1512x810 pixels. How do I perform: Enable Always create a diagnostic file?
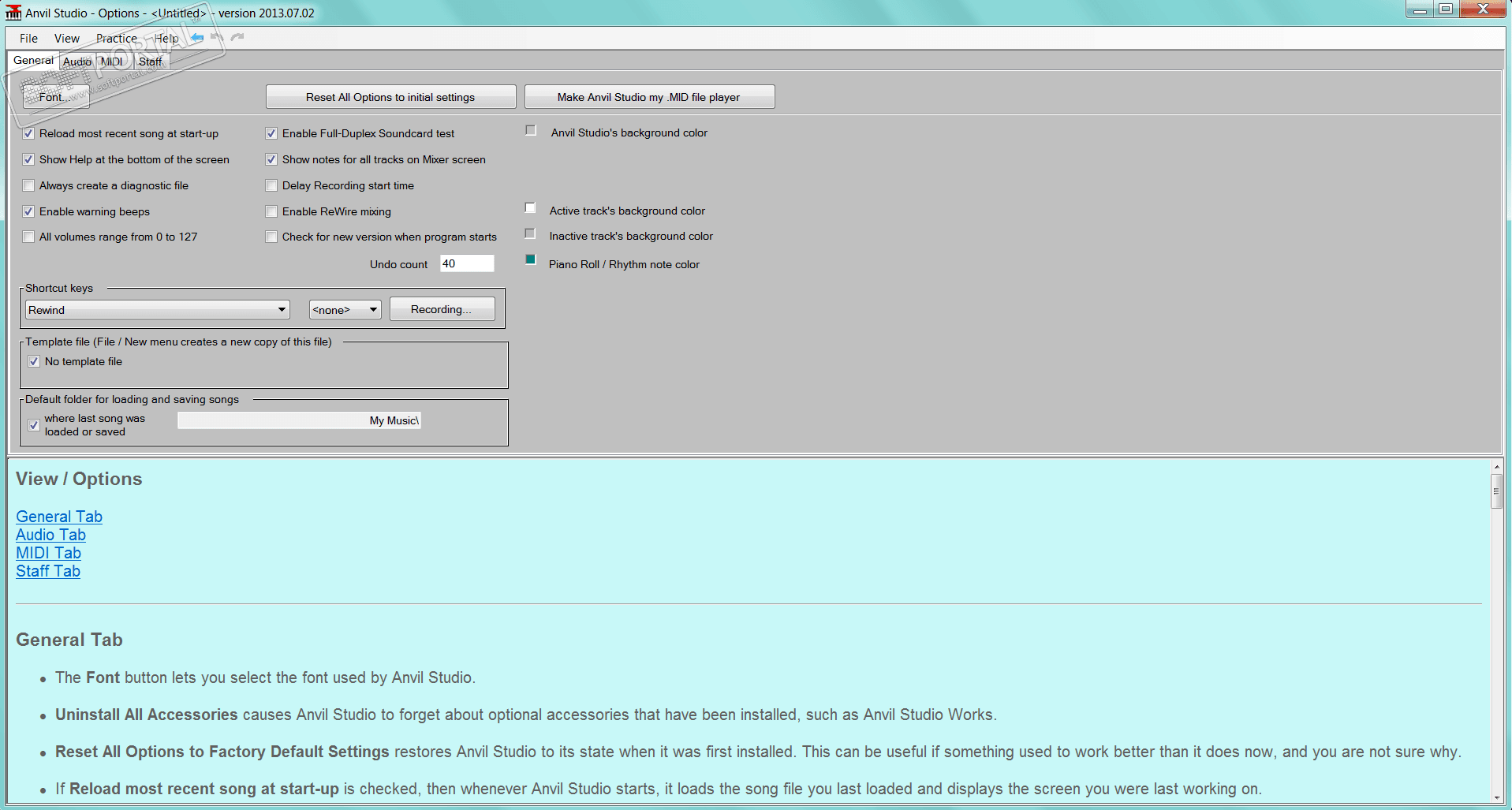click(28, 185)
